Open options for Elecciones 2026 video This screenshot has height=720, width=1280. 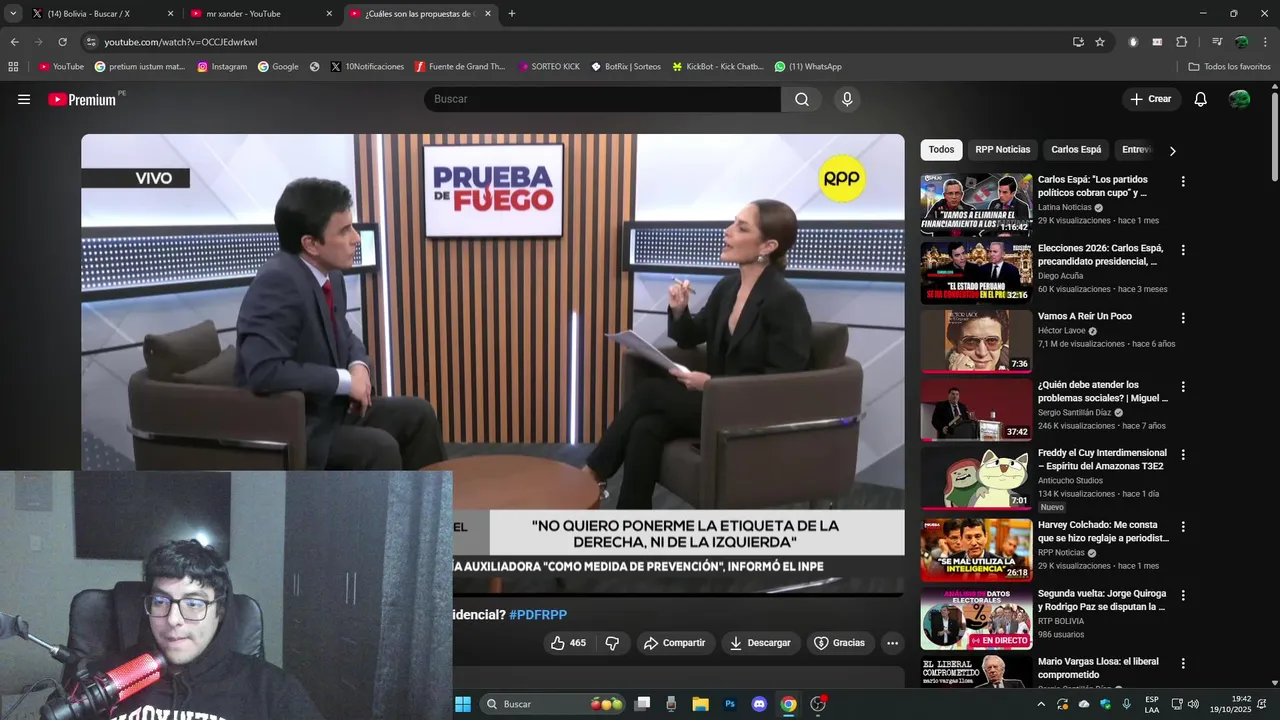pos(1183,250)
